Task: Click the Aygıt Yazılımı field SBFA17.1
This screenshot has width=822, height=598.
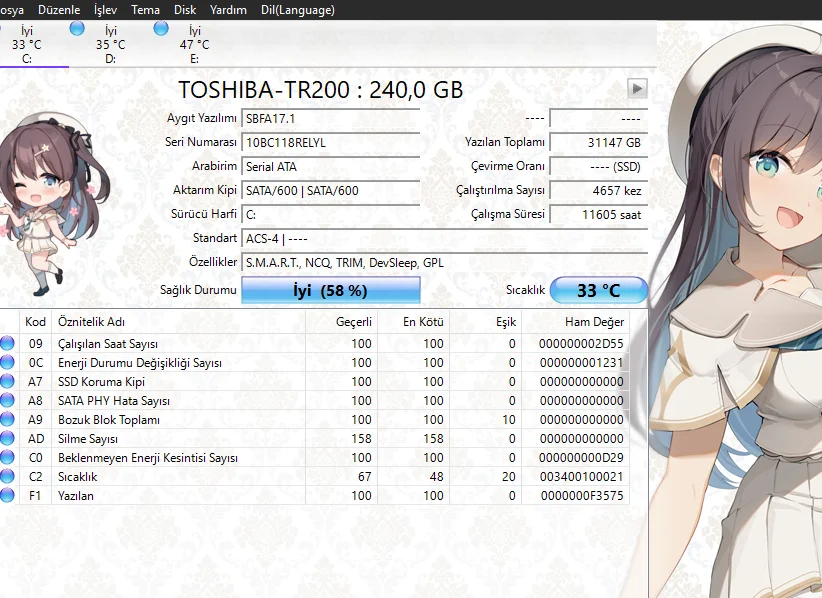Action: click(331, 118)
